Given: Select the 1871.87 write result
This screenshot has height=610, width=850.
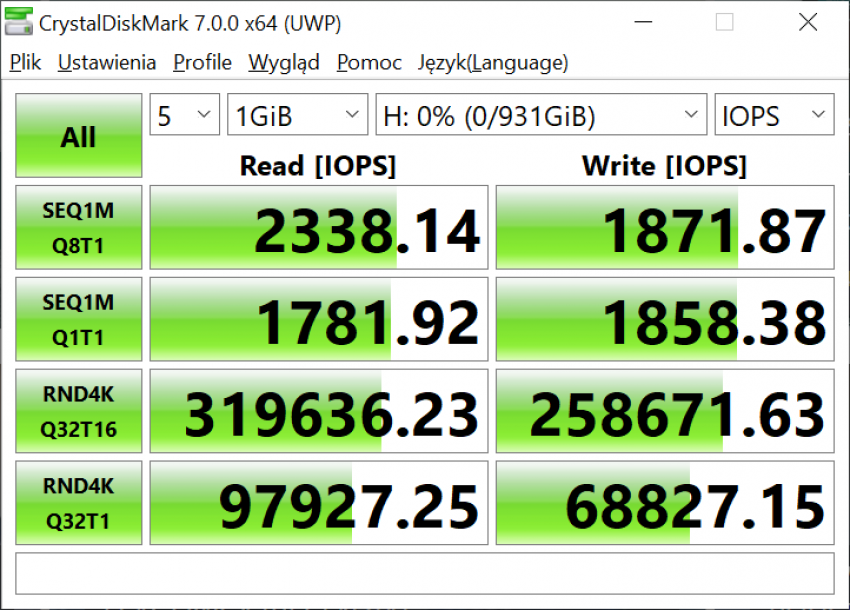Looking at the screenshot, I should point(665,227).
